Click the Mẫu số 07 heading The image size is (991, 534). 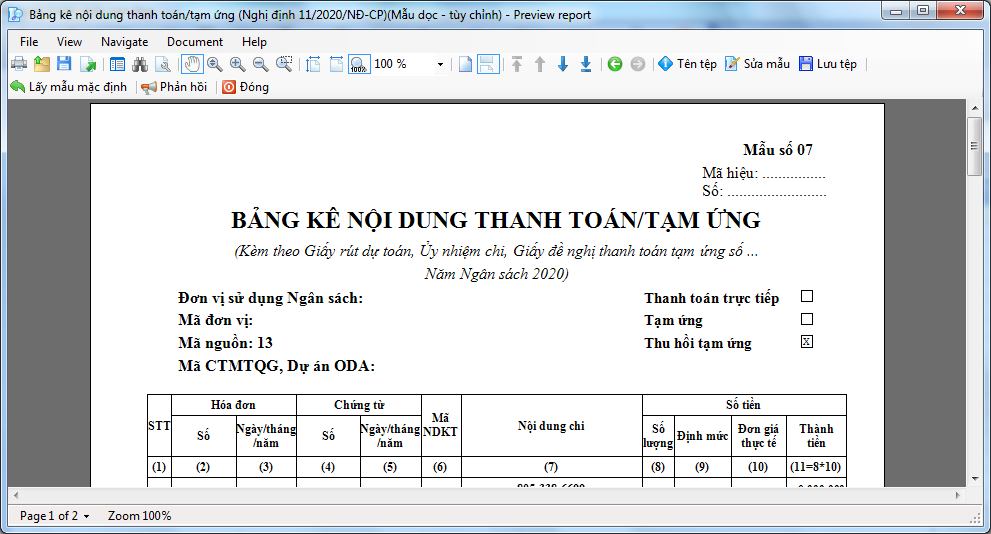pos(777,150)
